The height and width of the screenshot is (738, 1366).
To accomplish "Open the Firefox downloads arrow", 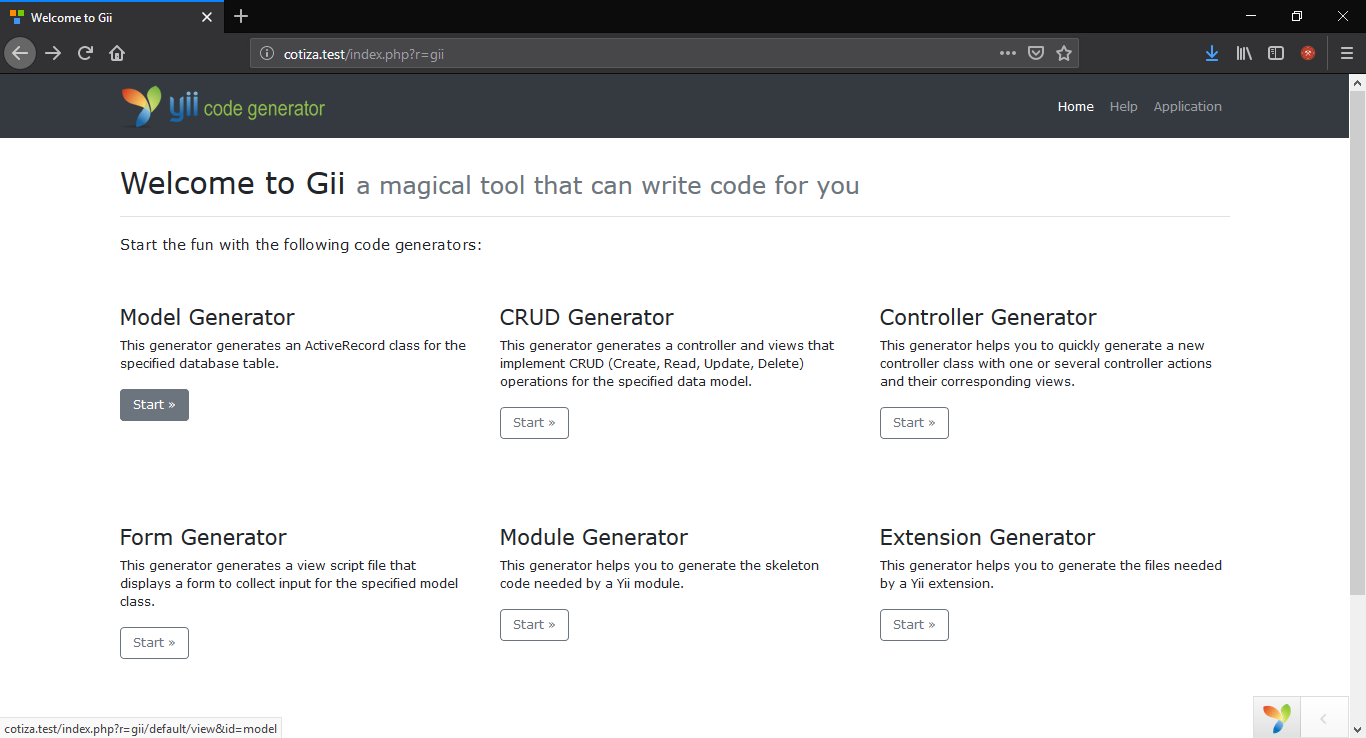I will pos(1211,53).
